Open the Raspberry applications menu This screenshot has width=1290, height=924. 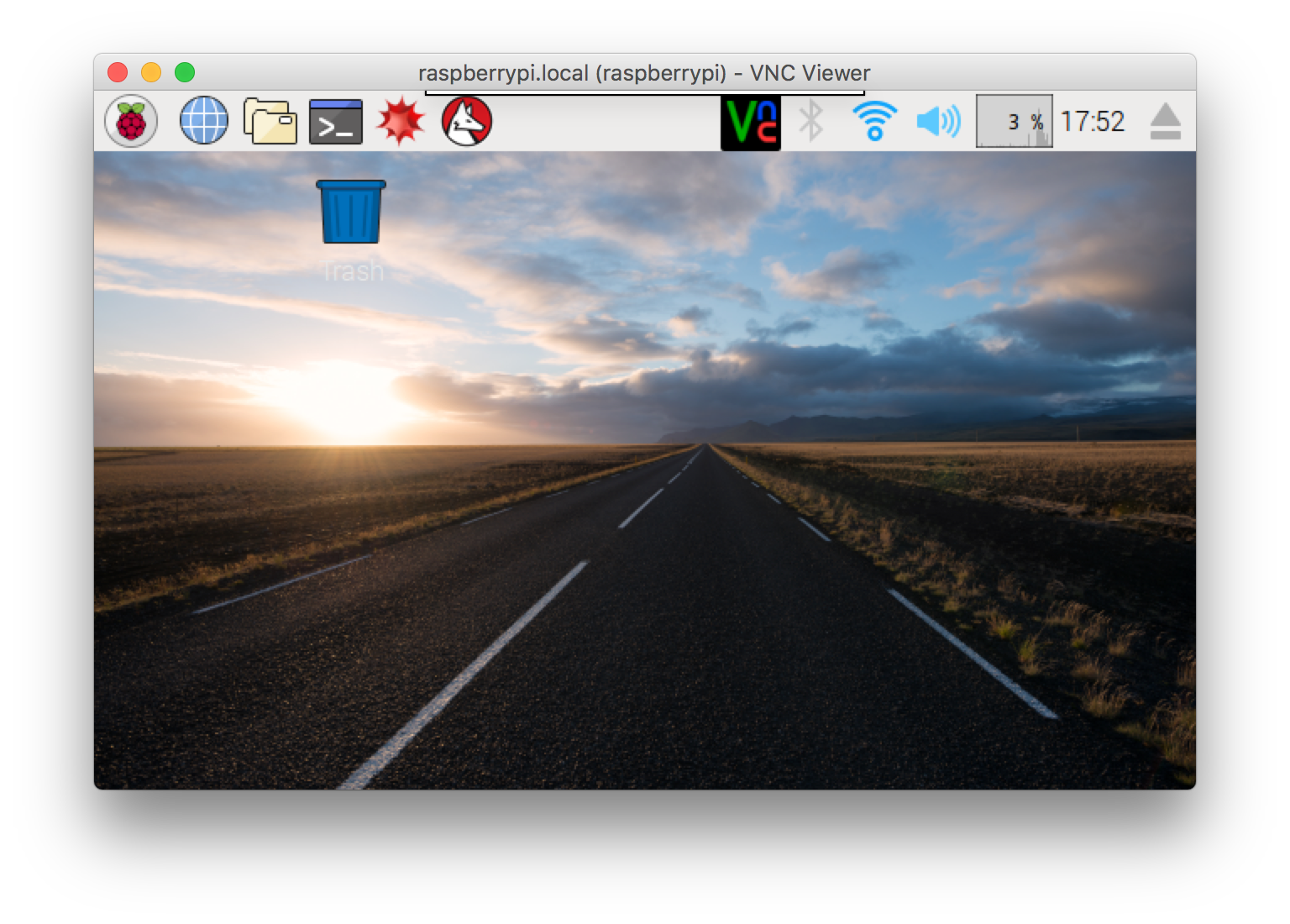click(x=132, y=120)
